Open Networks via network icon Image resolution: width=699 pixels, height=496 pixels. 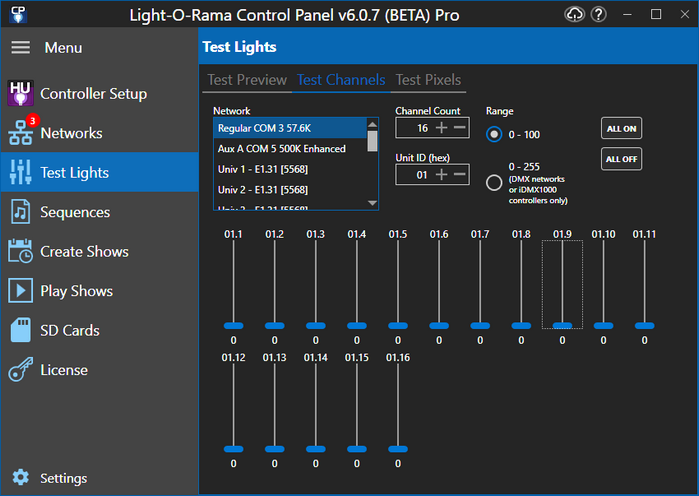[20, 133]
